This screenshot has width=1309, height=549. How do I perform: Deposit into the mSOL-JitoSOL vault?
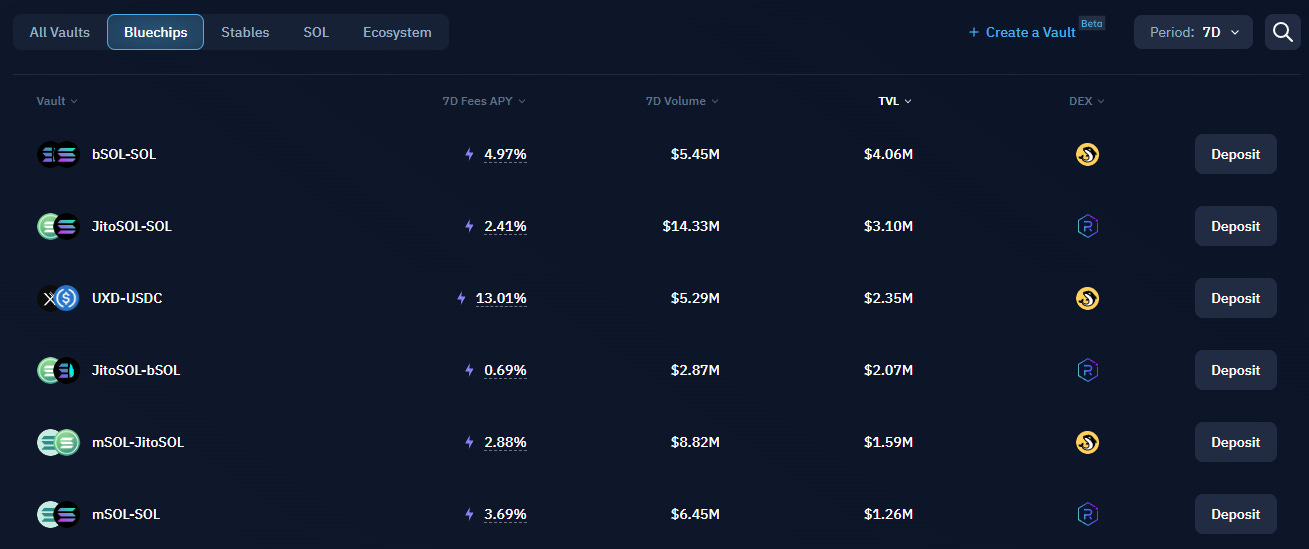(1236, 443)
